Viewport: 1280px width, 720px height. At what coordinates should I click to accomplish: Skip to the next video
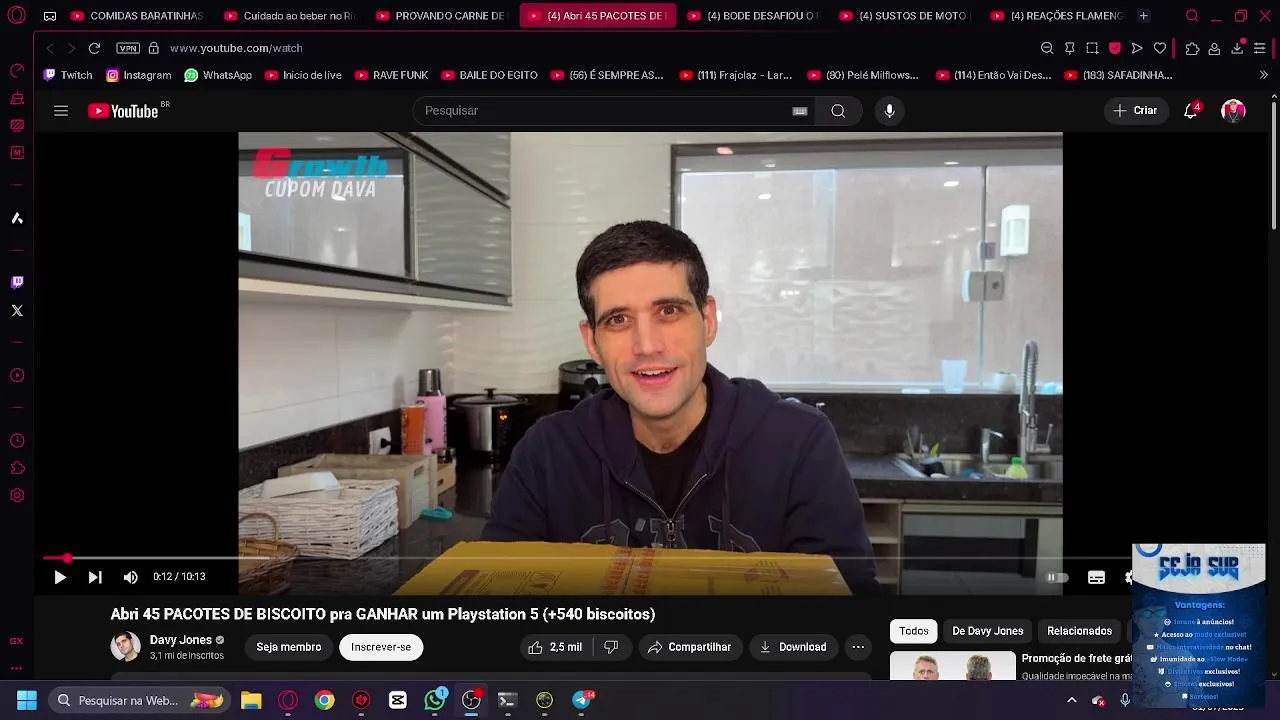(95, 577)
